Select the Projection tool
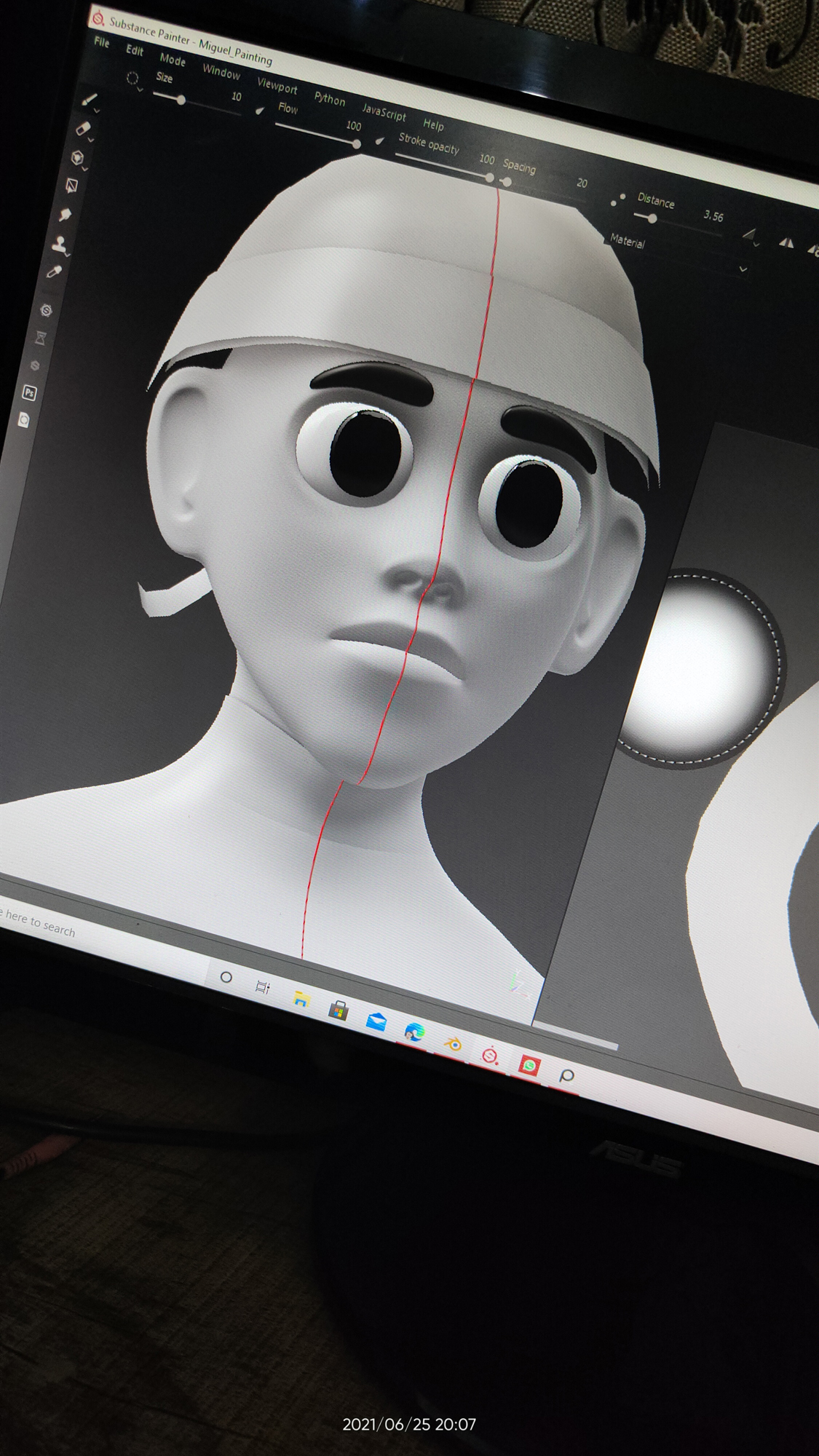This screenshot has height=1456, width=819. 77,157
